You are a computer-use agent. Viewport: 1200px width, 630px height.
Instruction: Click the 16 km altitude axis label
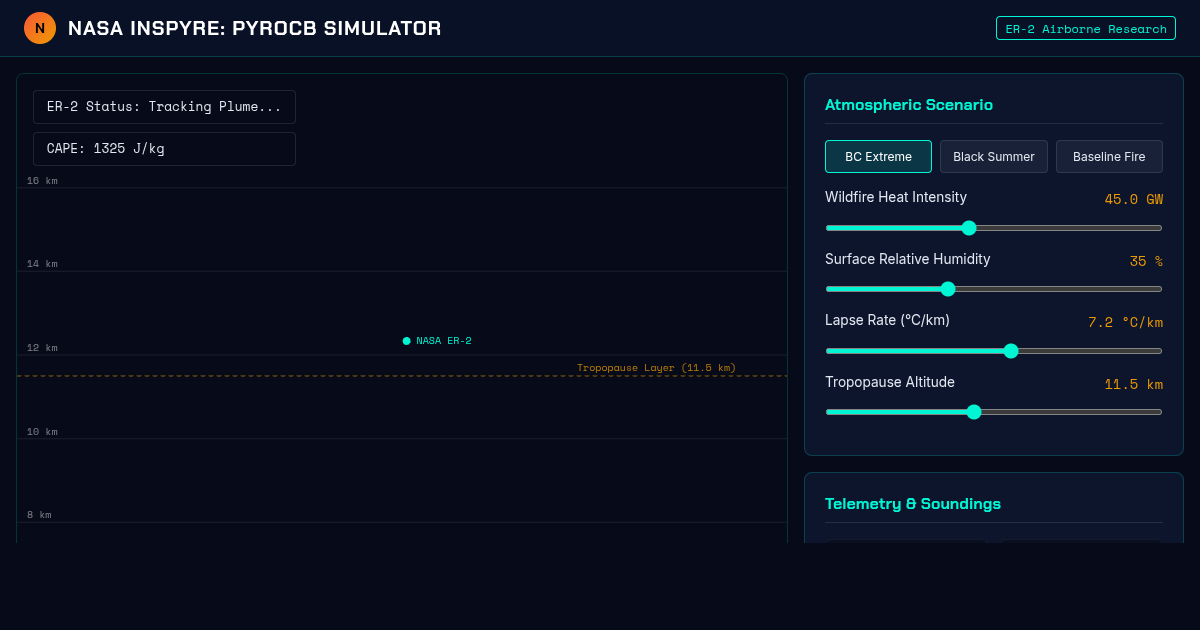(42, 181)
